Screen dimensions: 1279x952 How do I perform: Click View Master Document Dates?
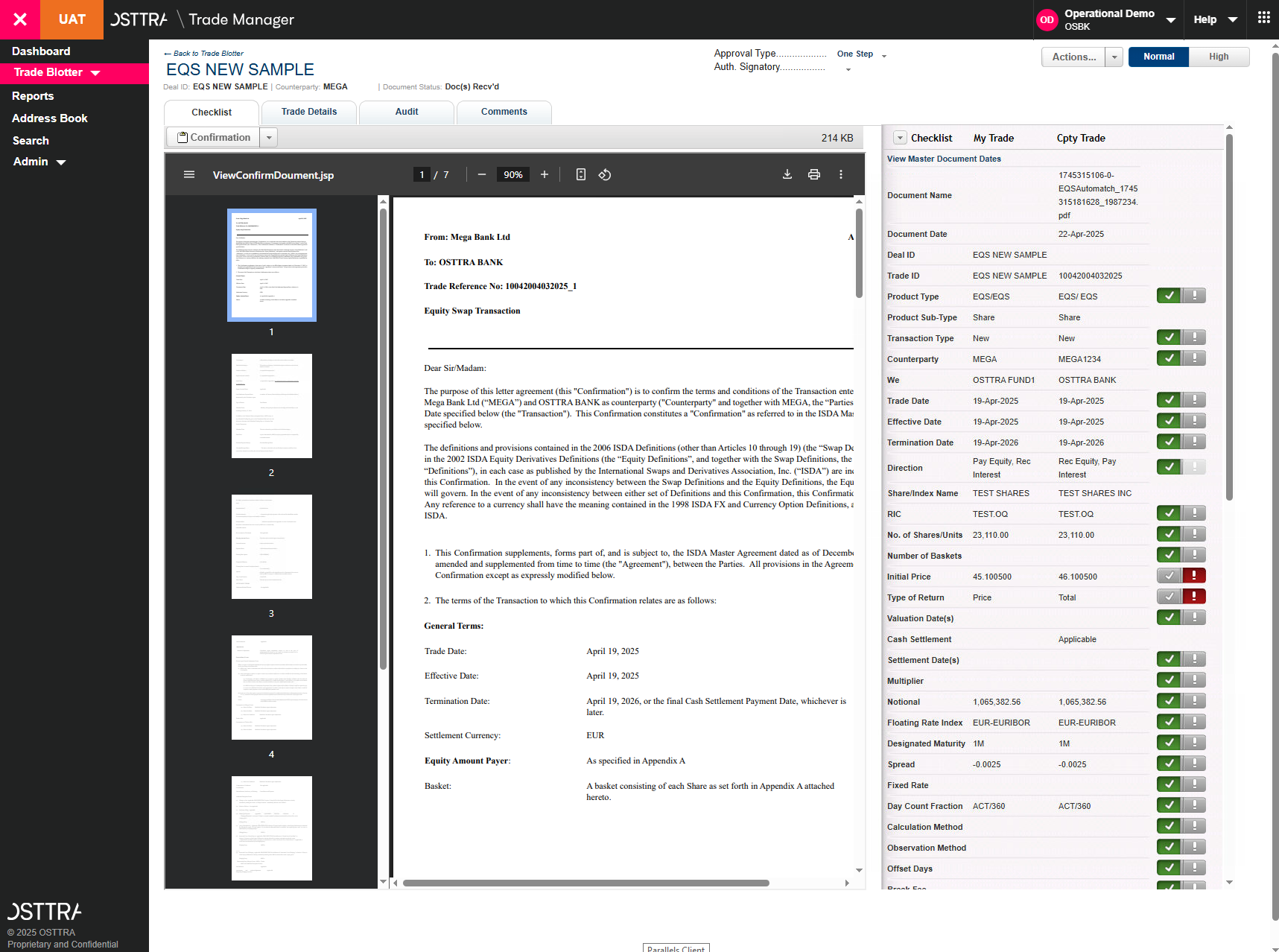[x=944, y=159]
